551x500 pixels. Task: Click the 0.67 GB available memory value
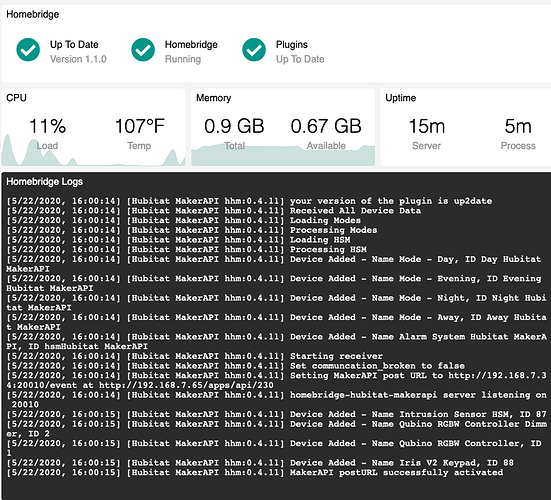click(326, 126)
